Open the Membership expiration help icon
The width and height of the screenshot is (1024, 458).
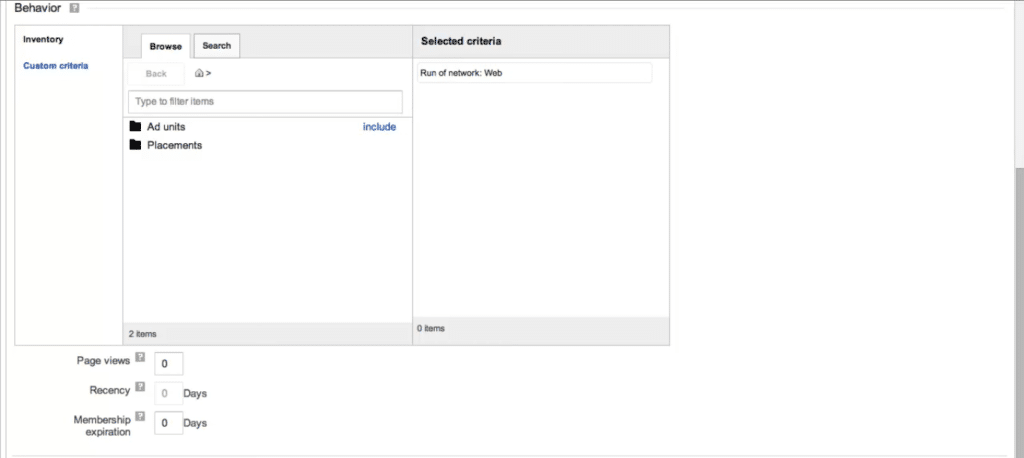pyautogui.click(x=140, y=416)
